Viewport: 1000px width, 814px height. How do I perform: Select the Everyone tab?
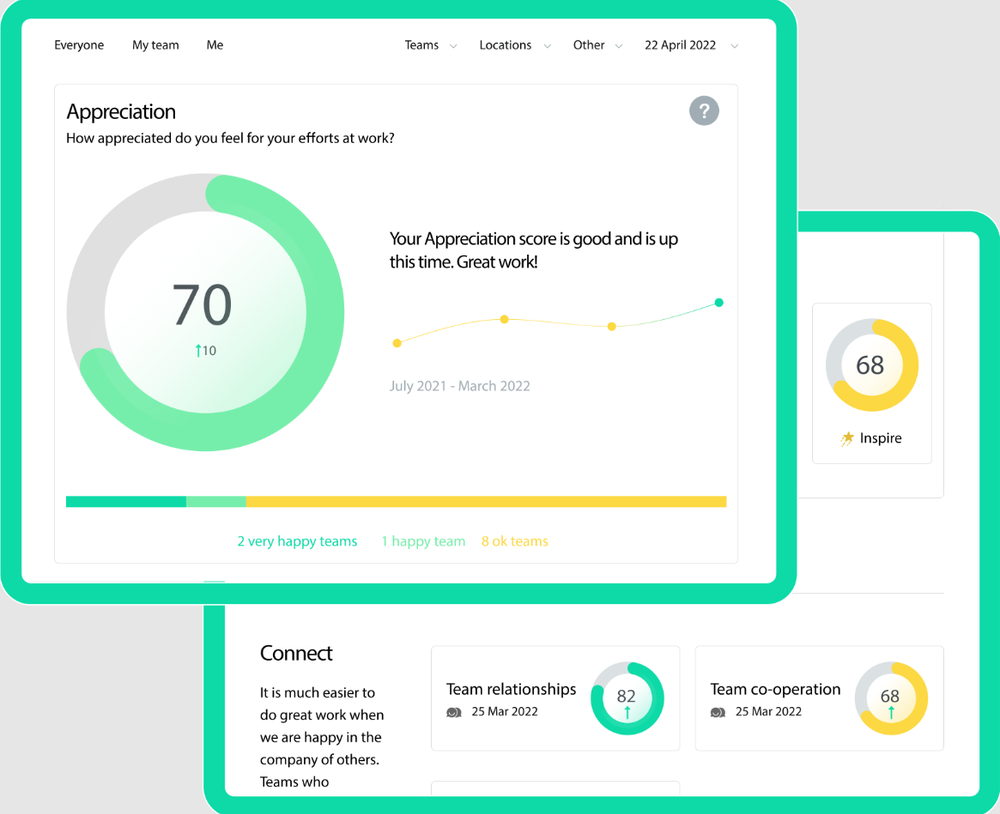click(79, 45)
